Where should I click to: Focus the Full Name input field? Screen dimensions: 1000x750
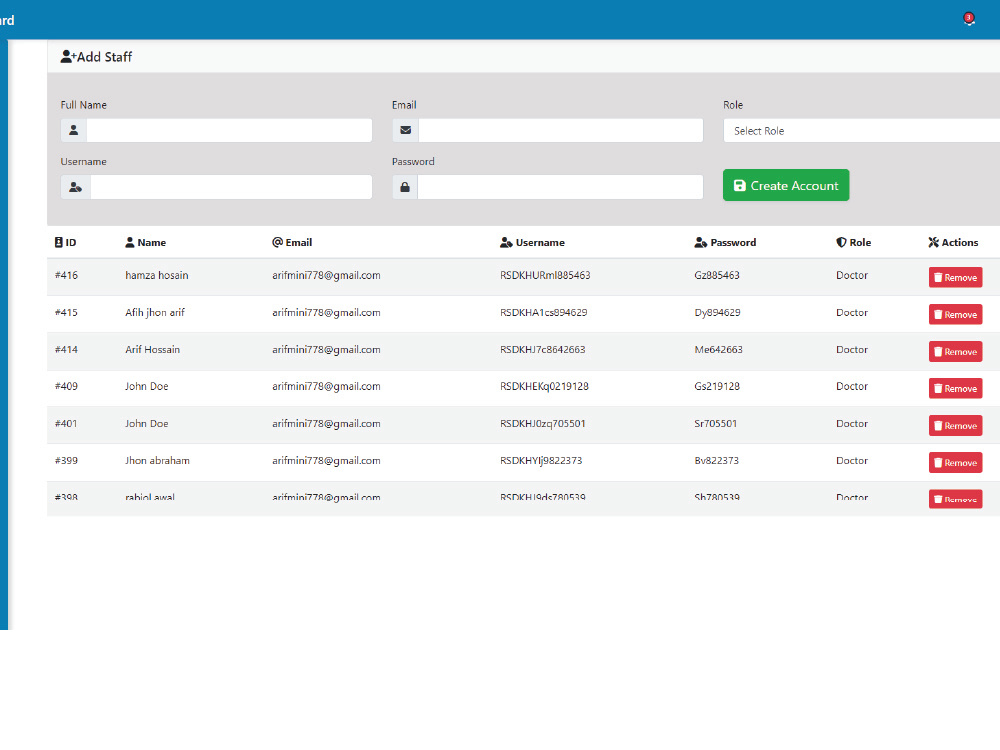[x=229, y=130]
